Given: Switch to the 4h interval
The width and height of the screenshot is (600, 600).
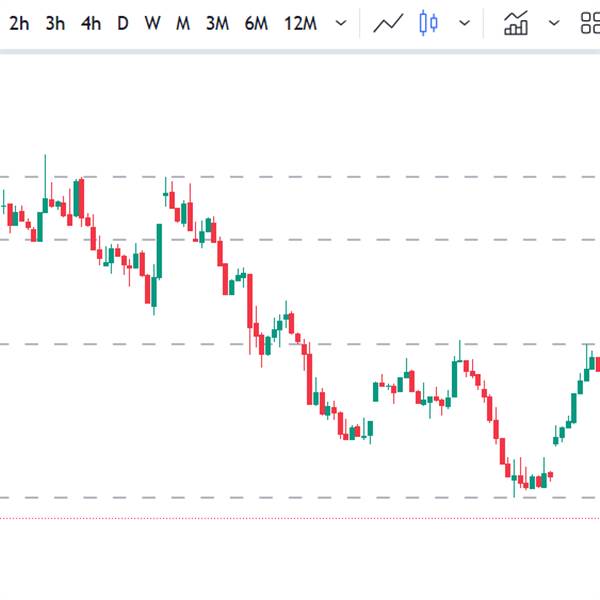Looking at the screenshot, I should [91, 24].
